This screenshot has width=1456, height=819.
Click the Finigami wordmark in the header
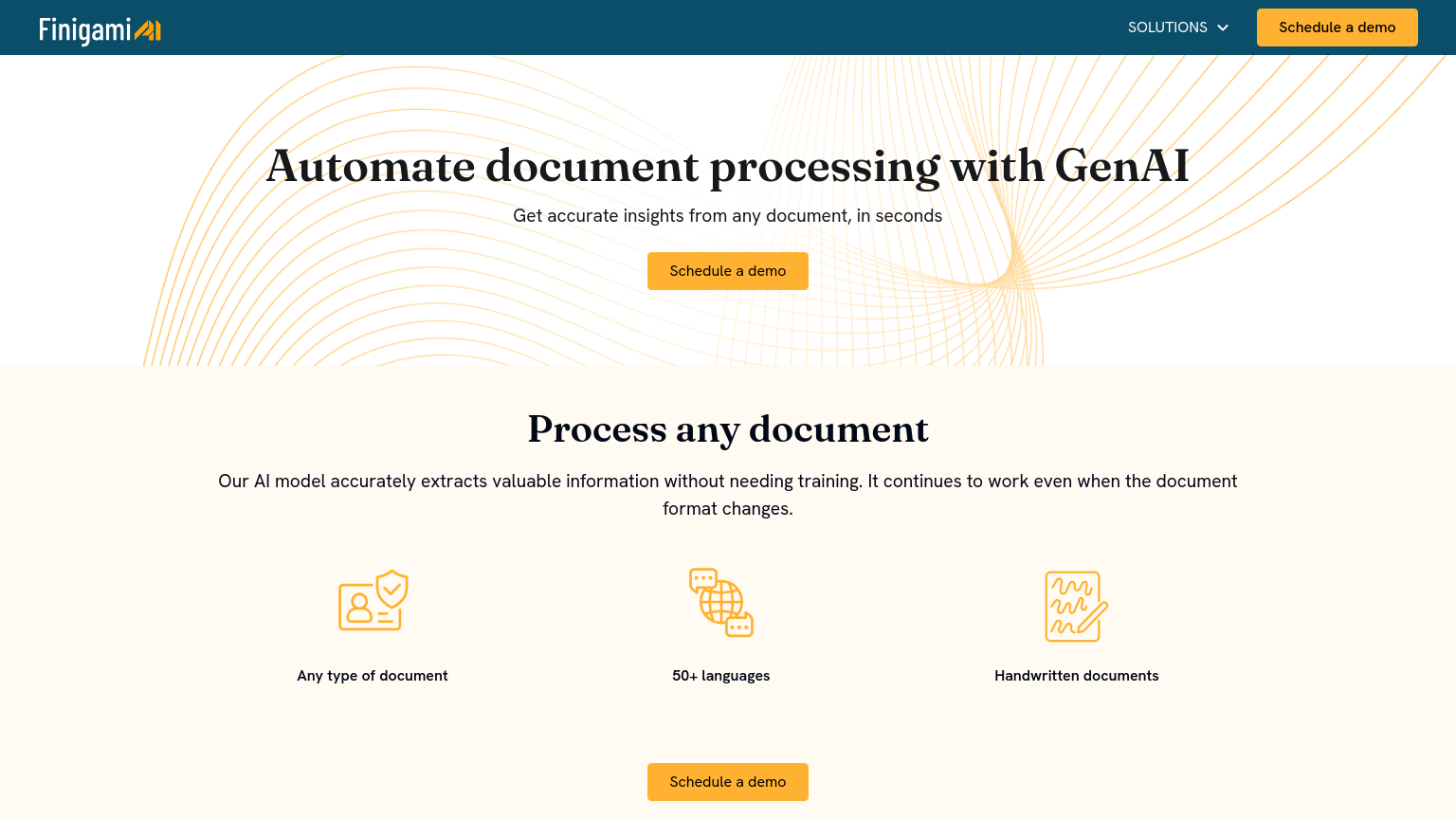[84, 30]
